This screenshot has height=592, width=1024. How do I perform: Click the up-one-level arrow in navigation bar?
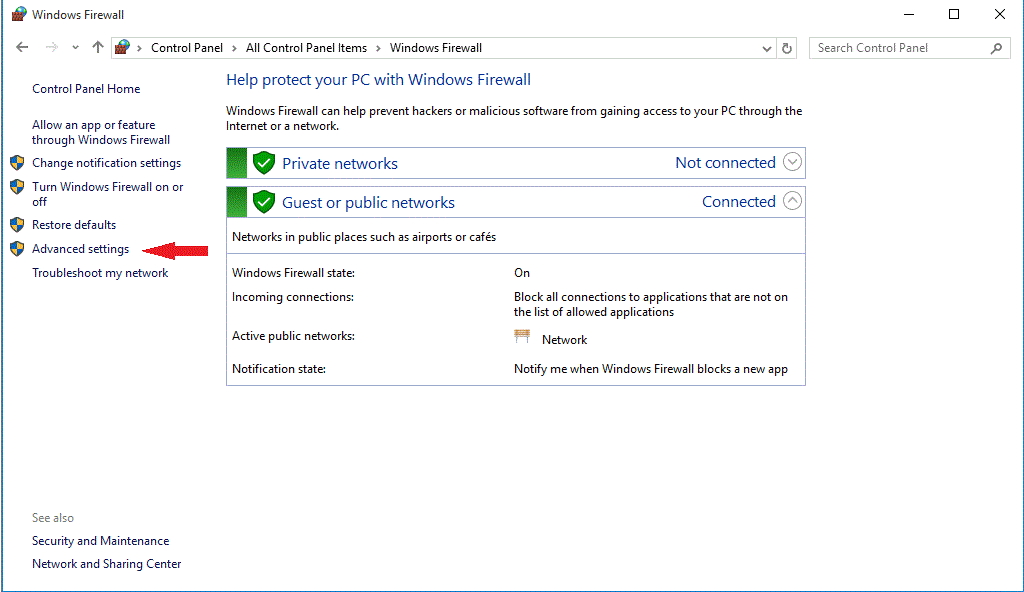pyautogui.click(x=96, y=47)
